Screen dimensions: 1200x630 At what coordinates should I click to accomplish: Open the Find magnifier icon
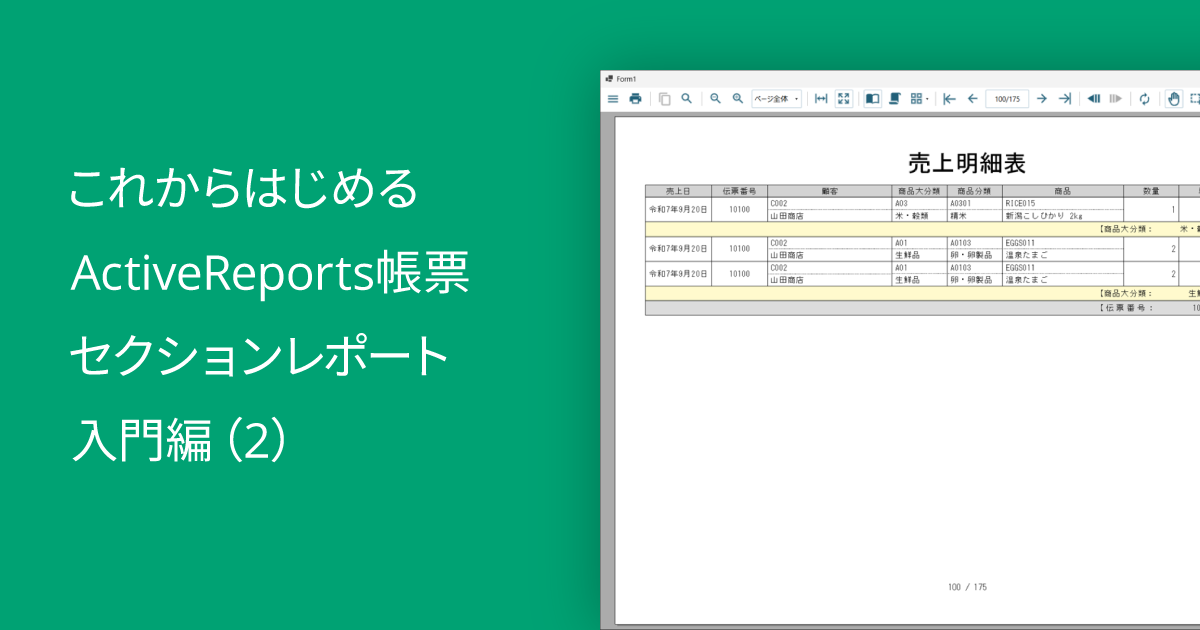coord(686,98)
